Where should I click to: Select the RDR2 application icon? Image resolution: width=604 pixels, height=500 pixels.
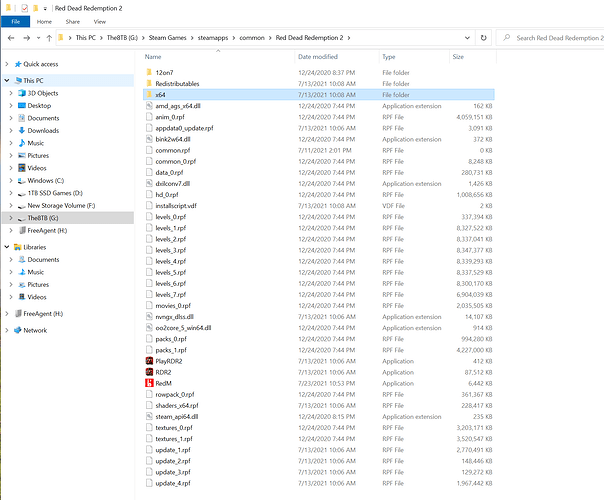tap(149, 372)
